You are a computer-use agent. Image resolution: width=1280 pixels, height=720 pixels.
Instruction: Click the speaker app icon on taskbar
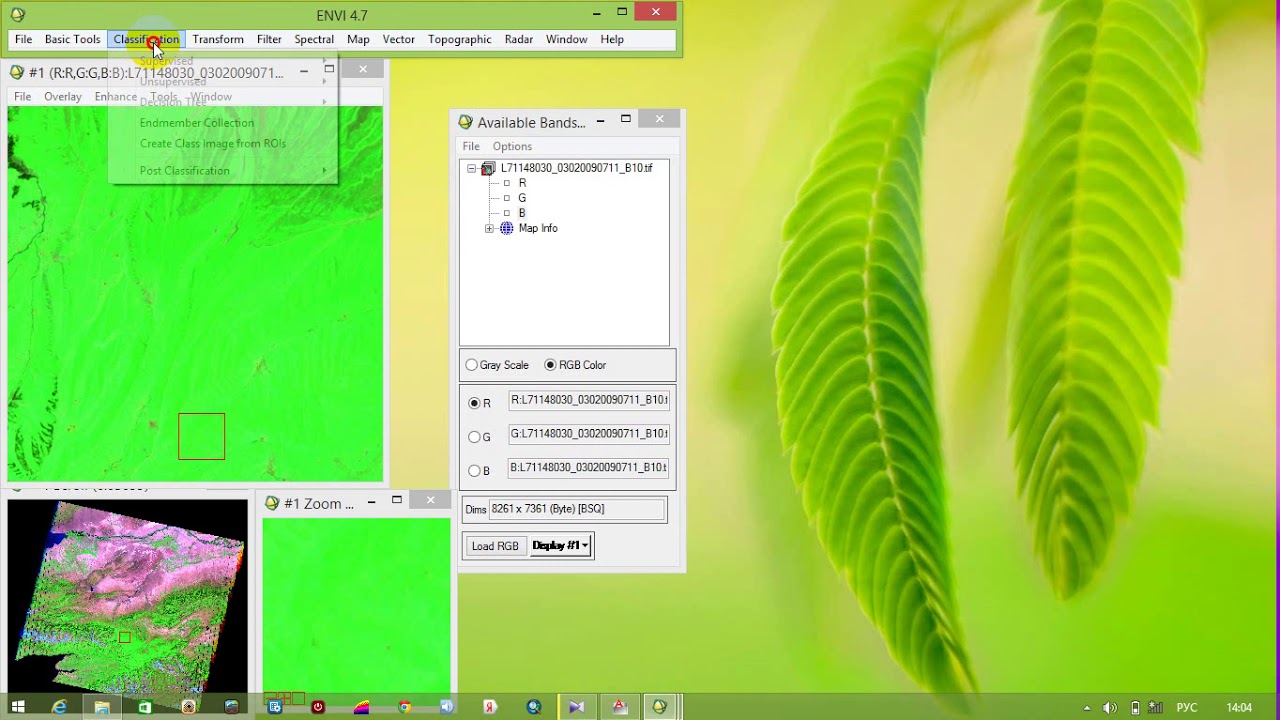click(x=447, y=707)
